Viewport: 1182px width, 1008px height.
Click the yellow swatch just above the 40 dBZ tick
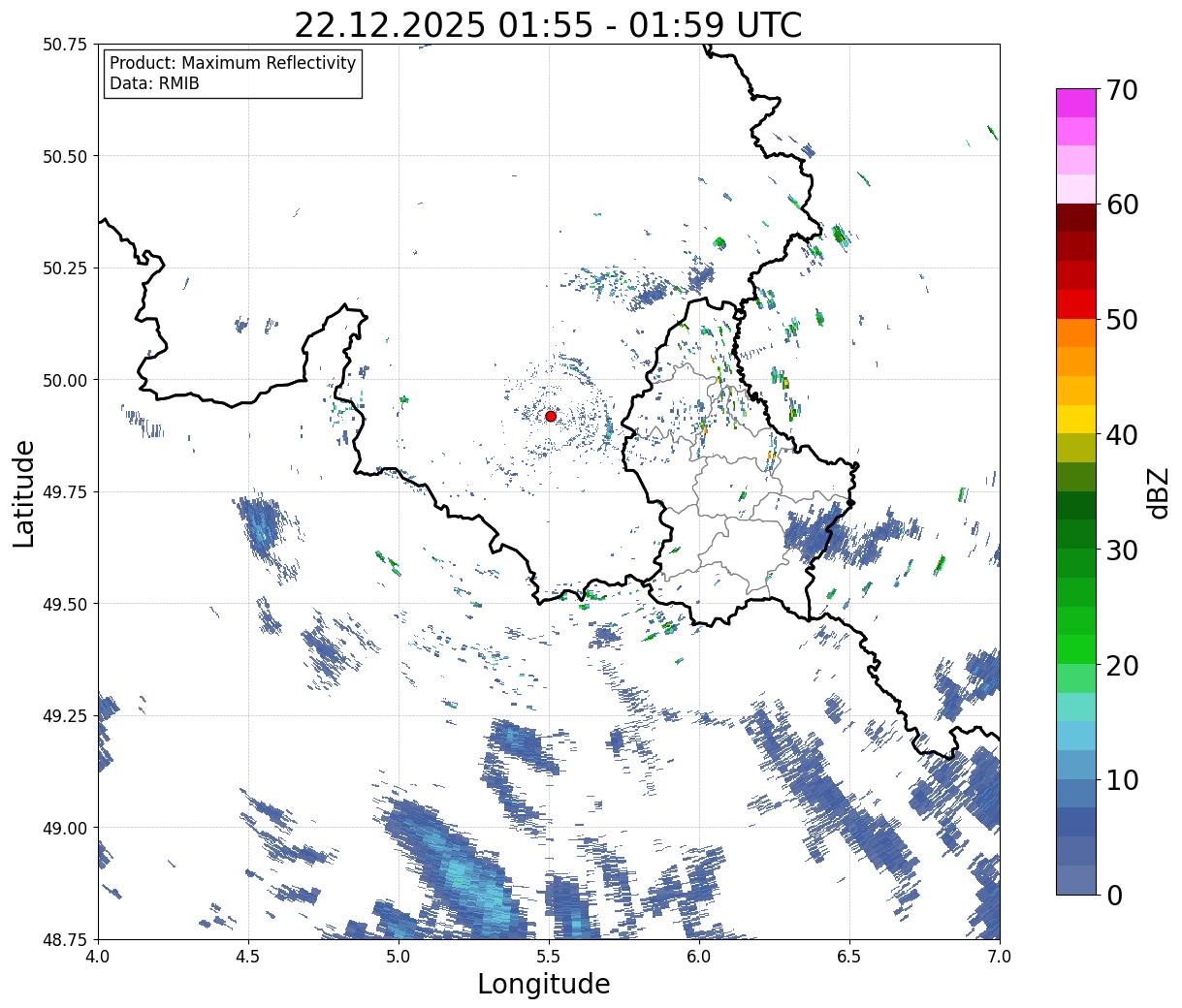[x=1076, y=419]
